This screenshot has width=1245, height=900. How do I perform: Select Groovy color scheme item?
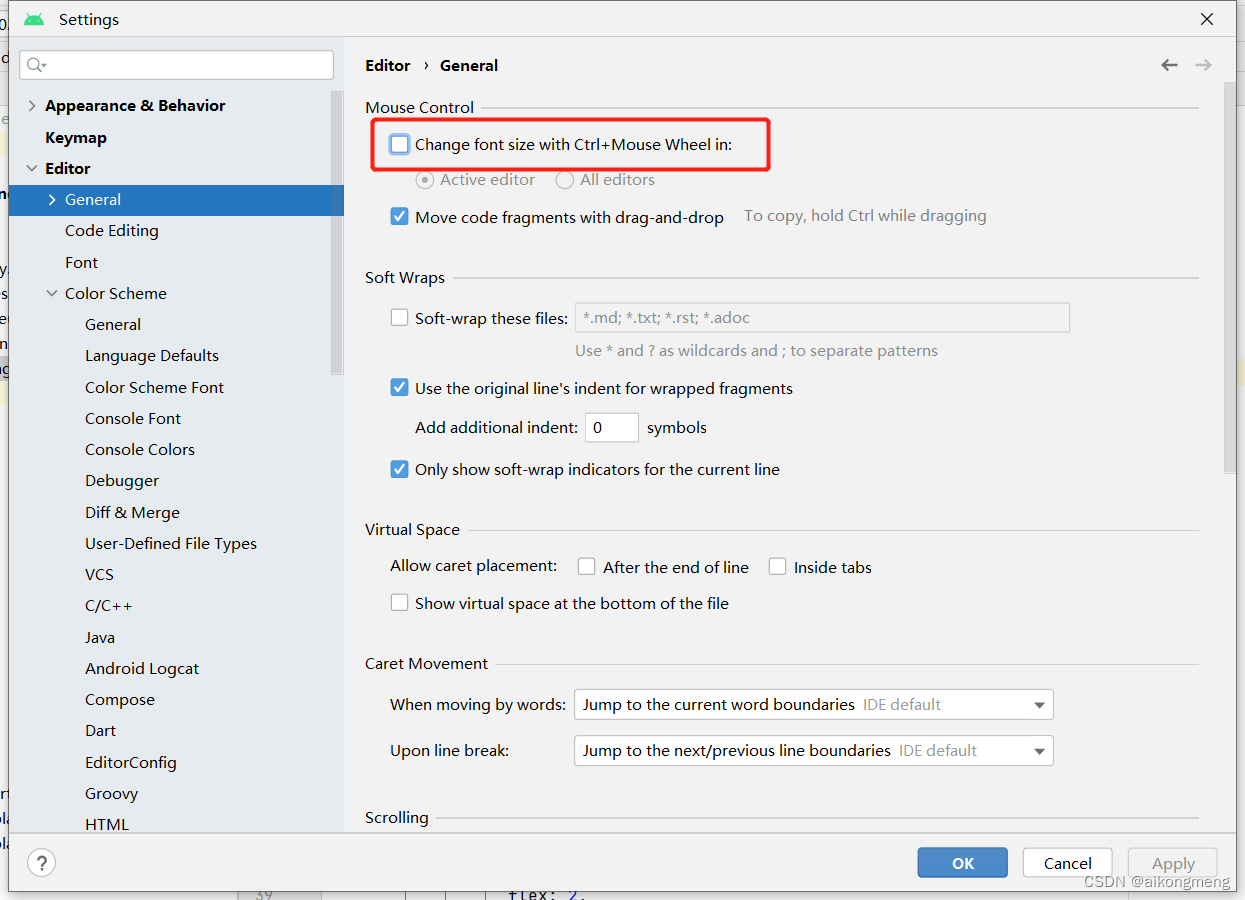(x=112, y=794)
